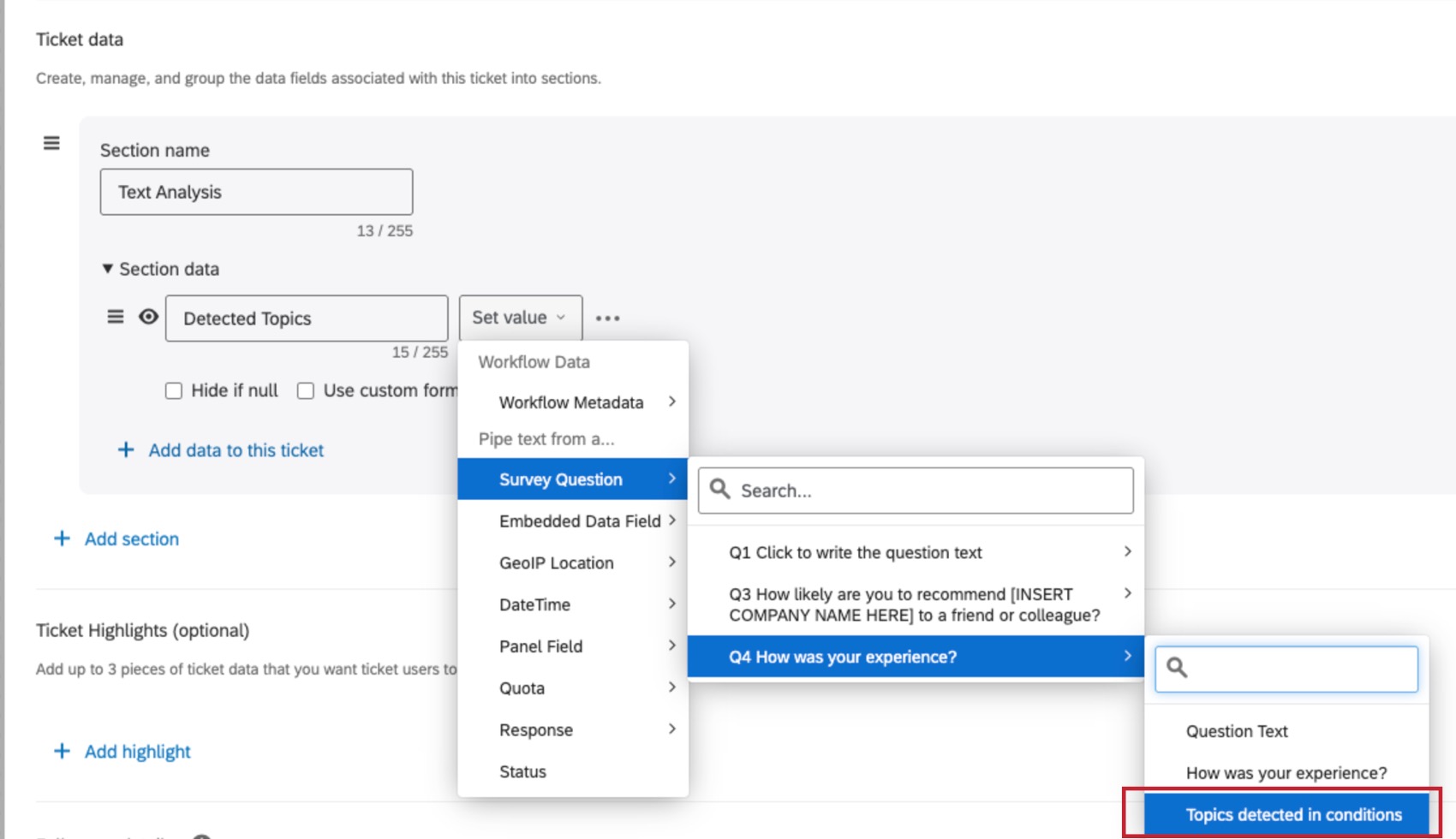The height and width of the screenshot is (839, 1456).
Task: Click the Section name field containing Text Analysis
Action: [x=256, y=192]
